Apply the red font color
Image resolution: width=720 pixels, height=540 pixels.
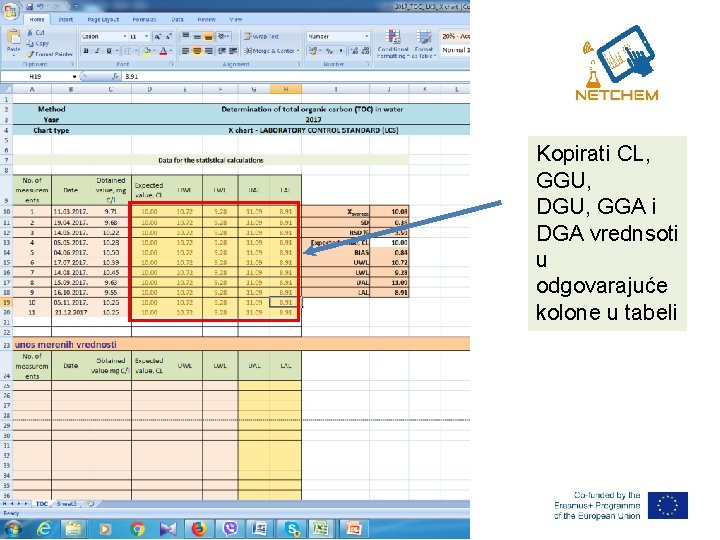pos(163,51)
